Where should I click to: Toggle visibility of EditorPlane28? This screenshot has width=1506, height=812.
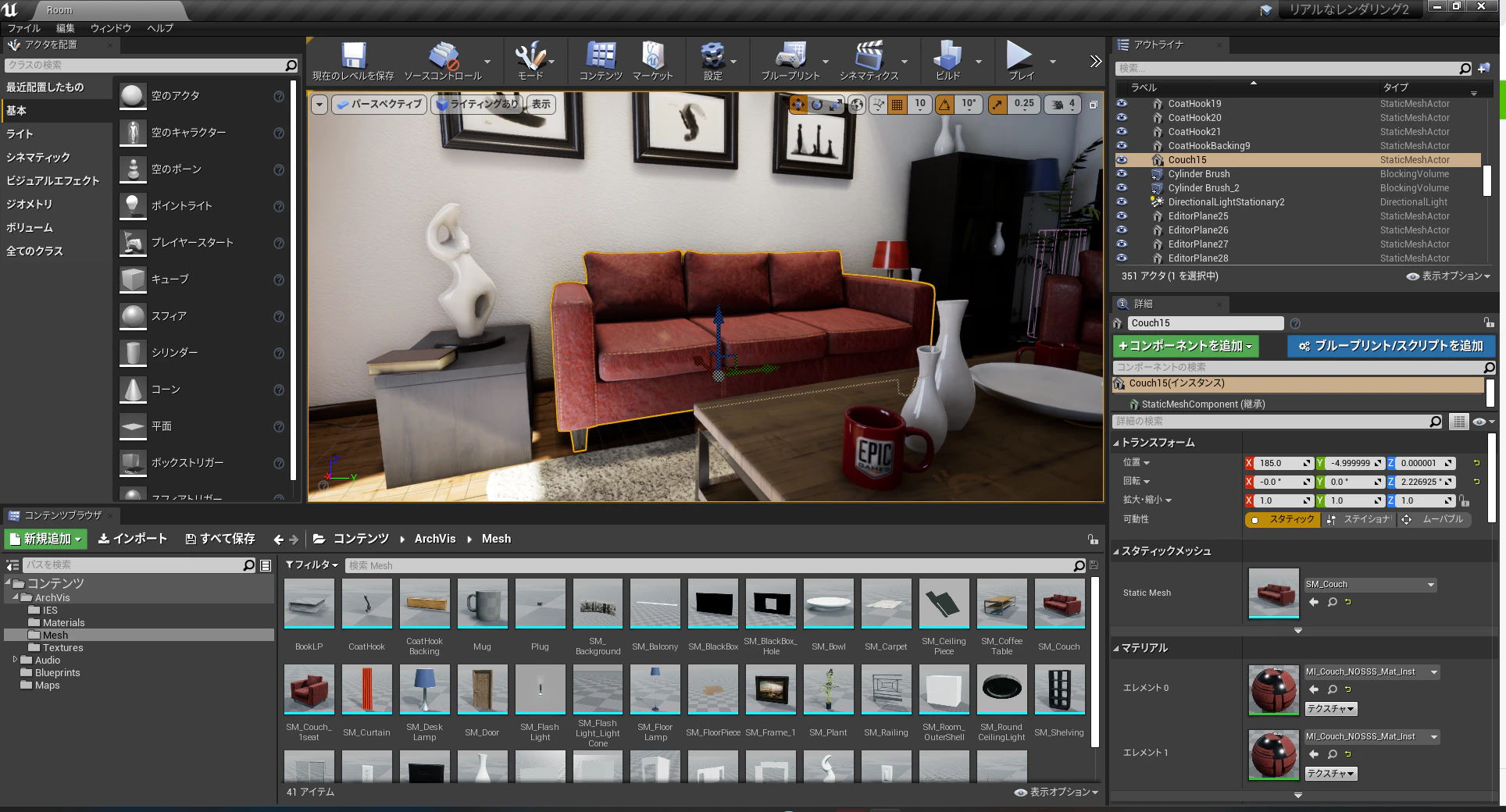click(x=1122, y=258)
